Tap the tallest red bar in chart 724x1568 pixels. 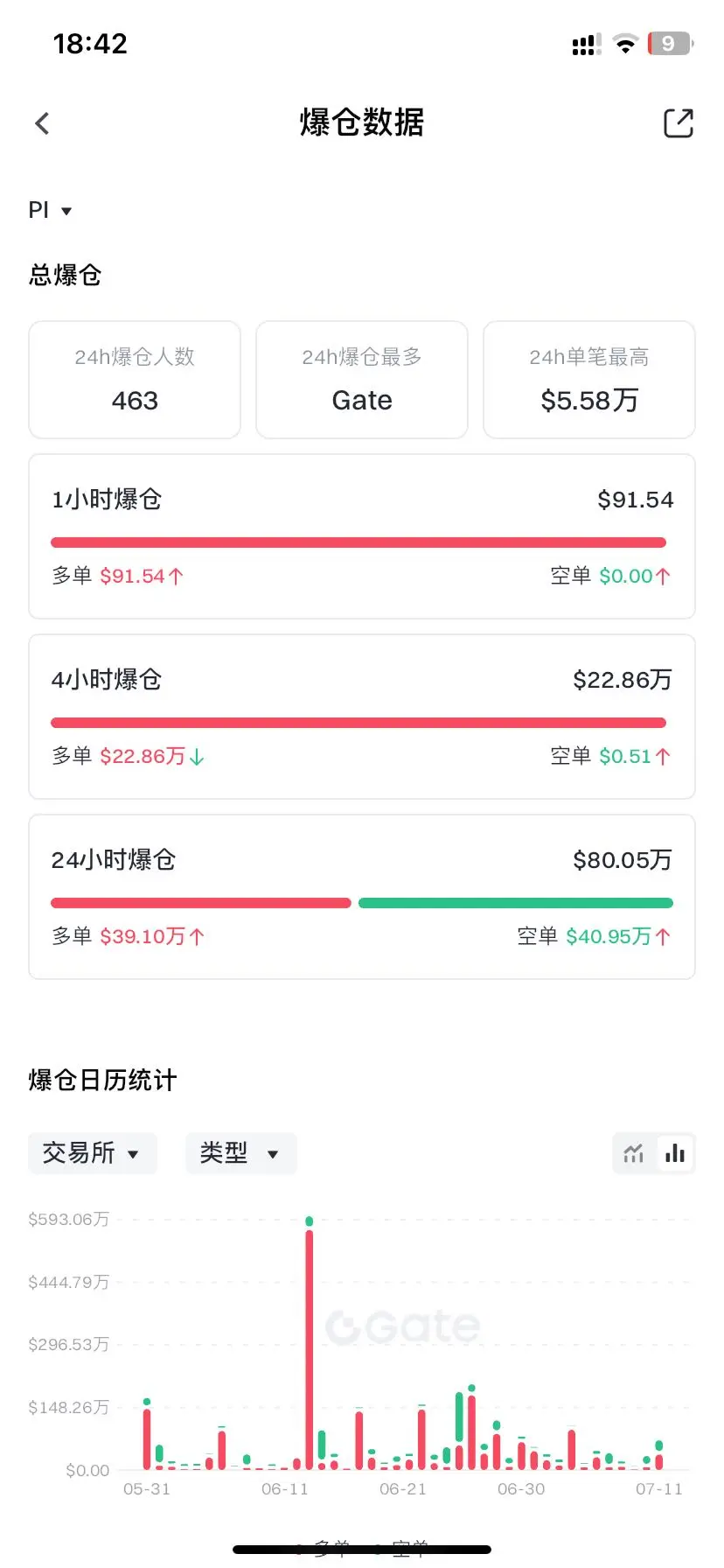point(310,1349)
